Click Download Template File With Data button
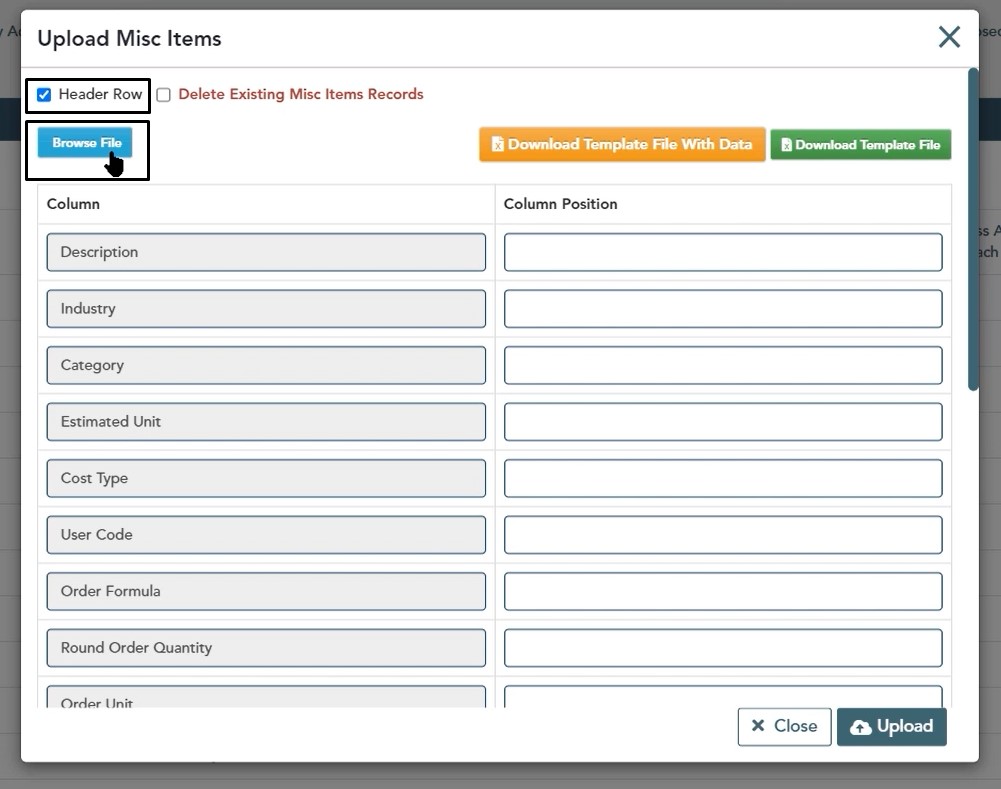 tap(622, 145)
